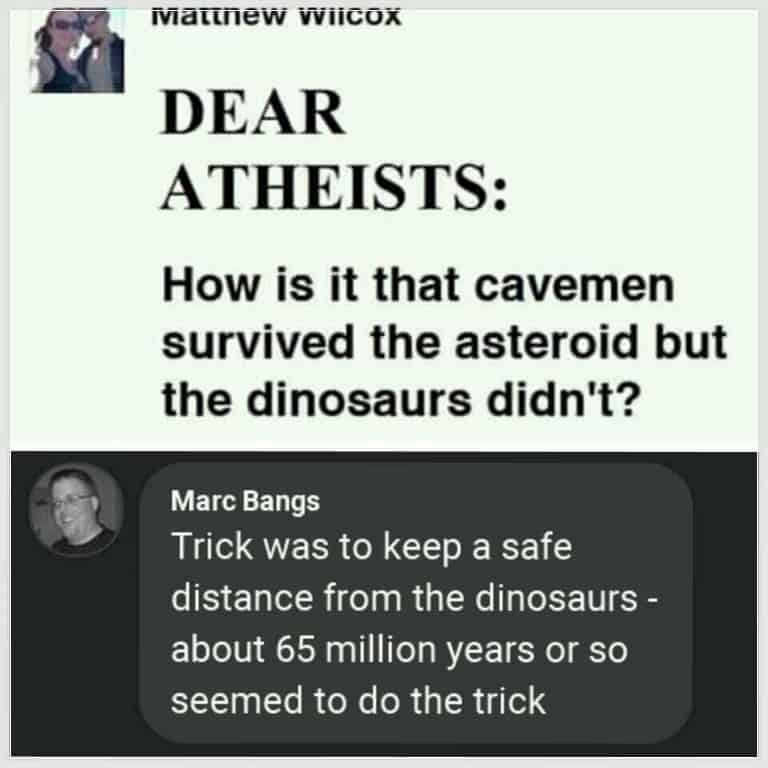Click 'Trick was to keep a safe' line
Viewport: 768px width, 768px height.
click(x=372, y=547)
